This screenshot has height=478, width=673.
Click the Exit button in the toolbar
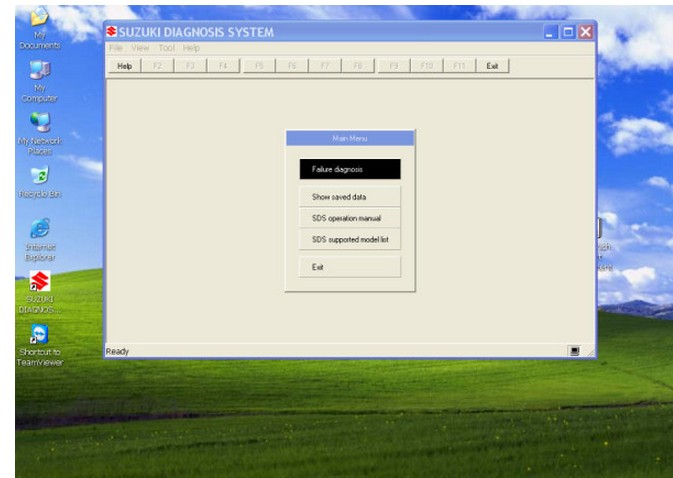tap(492, 66)
